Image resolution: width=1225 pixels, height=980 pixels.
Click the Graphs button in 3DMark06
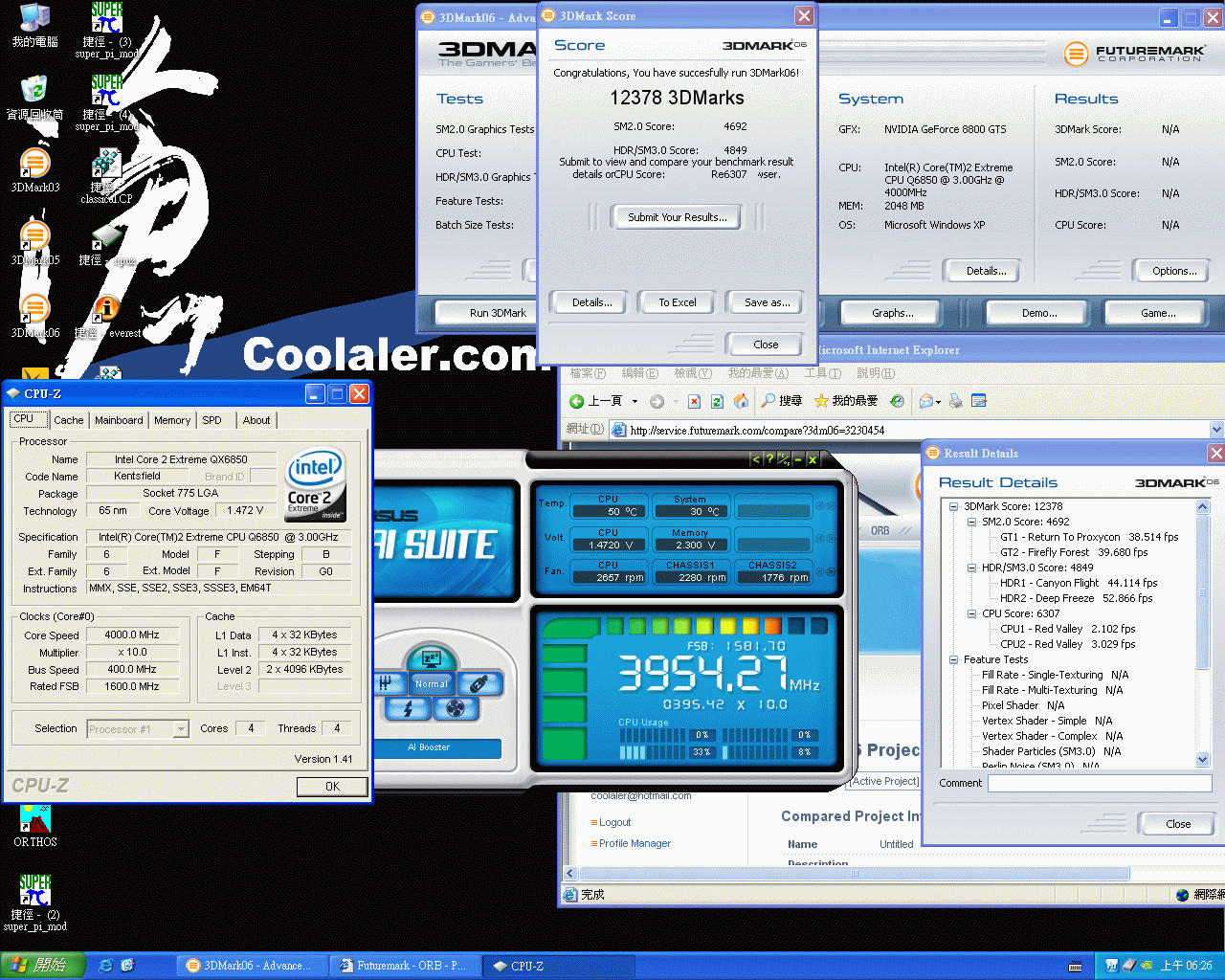[x=892, y=313]
